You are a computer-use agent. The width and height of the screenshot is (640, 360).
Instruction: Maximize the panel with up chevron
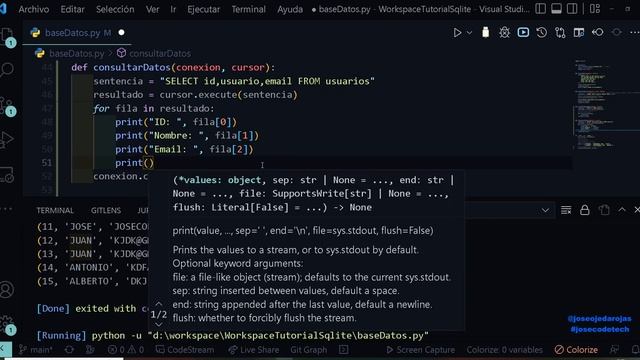(x=622, y=209)
